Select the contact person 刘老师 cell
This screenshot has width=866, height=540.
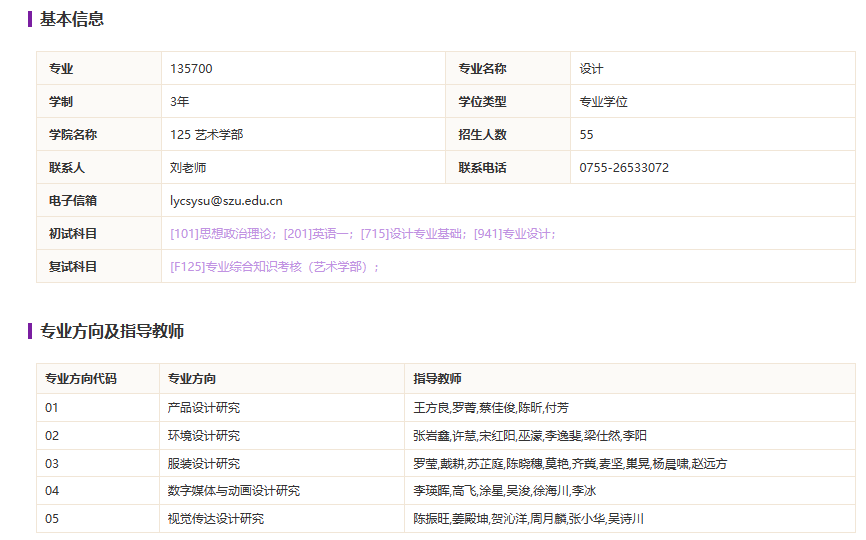point(188,168)
